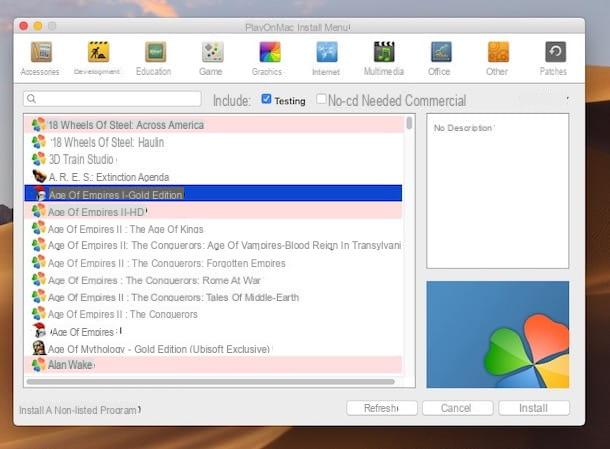The height and width of the screenshot is (449, 610).
Task: Select 18 Wheels Of Steel: Across America
Action: tap(213, 125)
